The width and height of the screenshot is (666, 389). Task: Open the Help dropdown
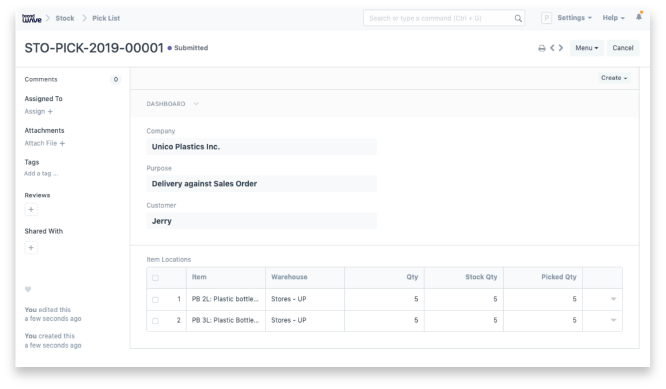point(613,18)
